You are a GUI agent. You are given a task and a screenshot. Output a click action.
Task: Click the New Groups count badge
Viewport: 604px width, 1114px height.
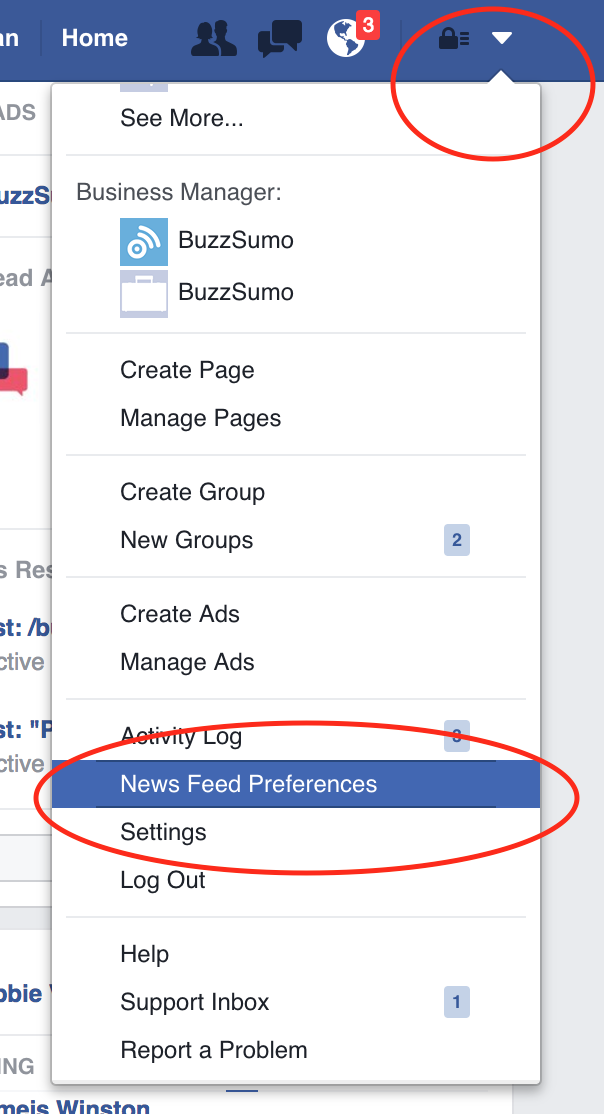point(457,541)
